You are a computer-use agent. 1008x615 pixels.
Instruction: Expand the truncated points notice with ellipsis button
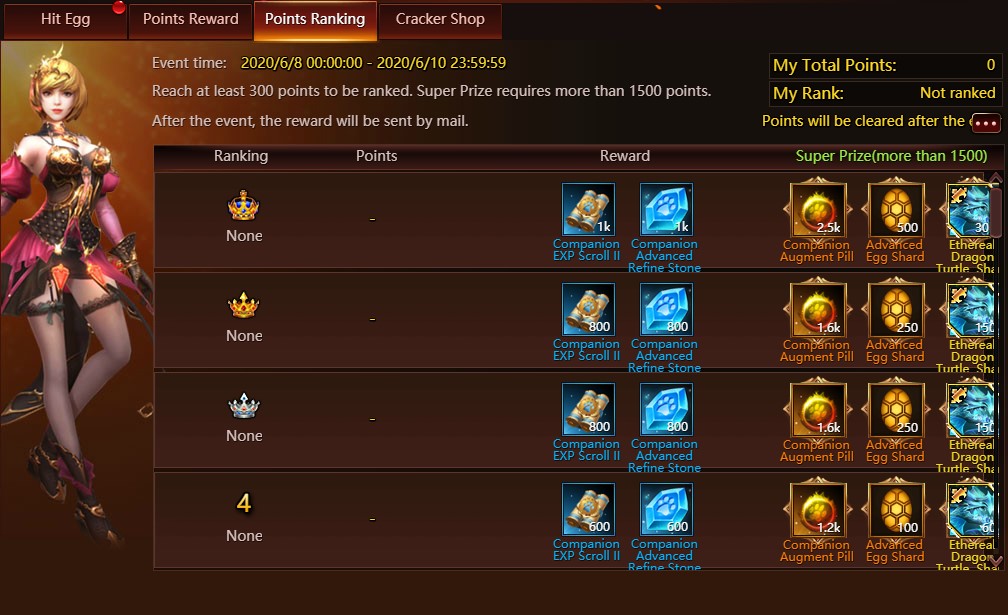[x=986, y=122]
